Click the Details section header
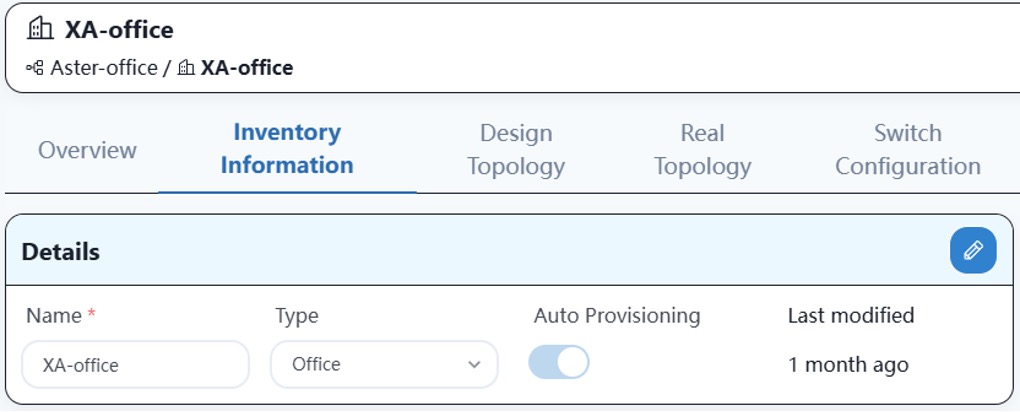Screen dimensions: 1020x412 60,252
